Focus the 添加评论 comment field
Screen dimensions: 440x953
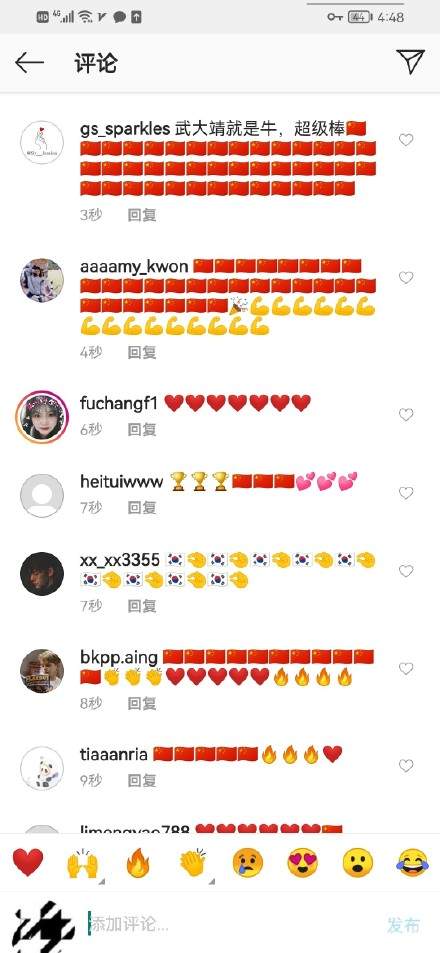pyautogui.click(x=231, y=924)
